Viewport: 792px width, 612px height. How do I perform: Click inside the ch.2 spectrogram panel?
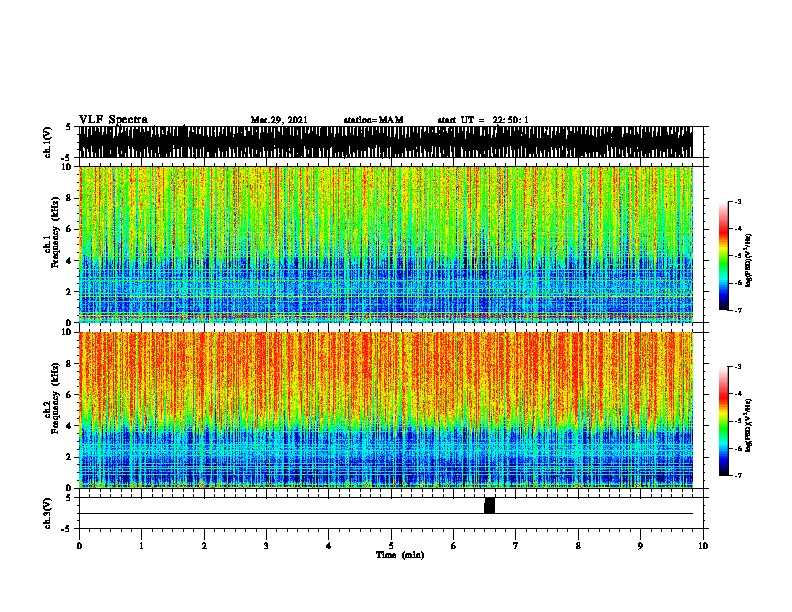[x=386, y=410]
